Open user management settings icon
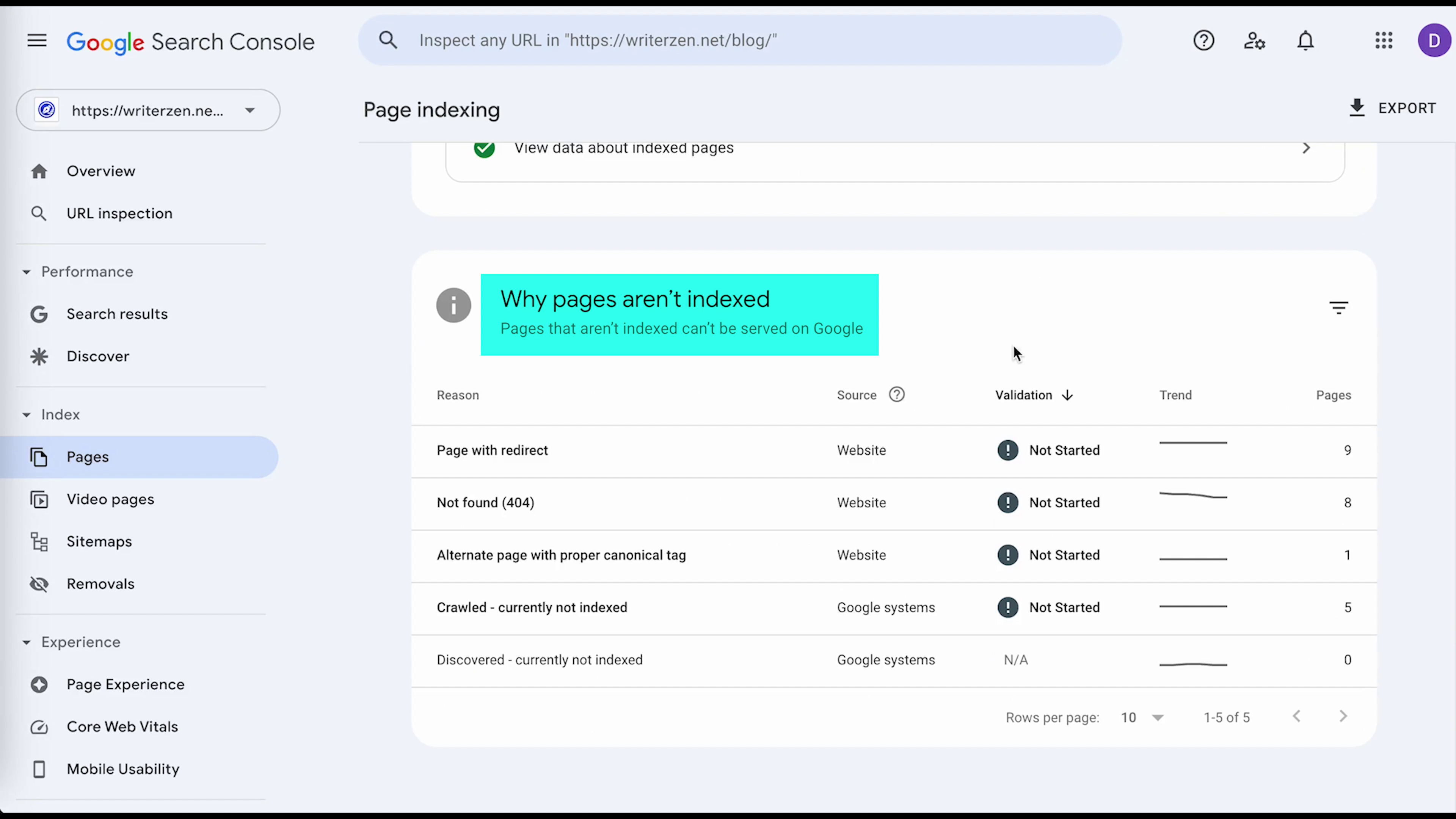 (x=1254, y=41)
